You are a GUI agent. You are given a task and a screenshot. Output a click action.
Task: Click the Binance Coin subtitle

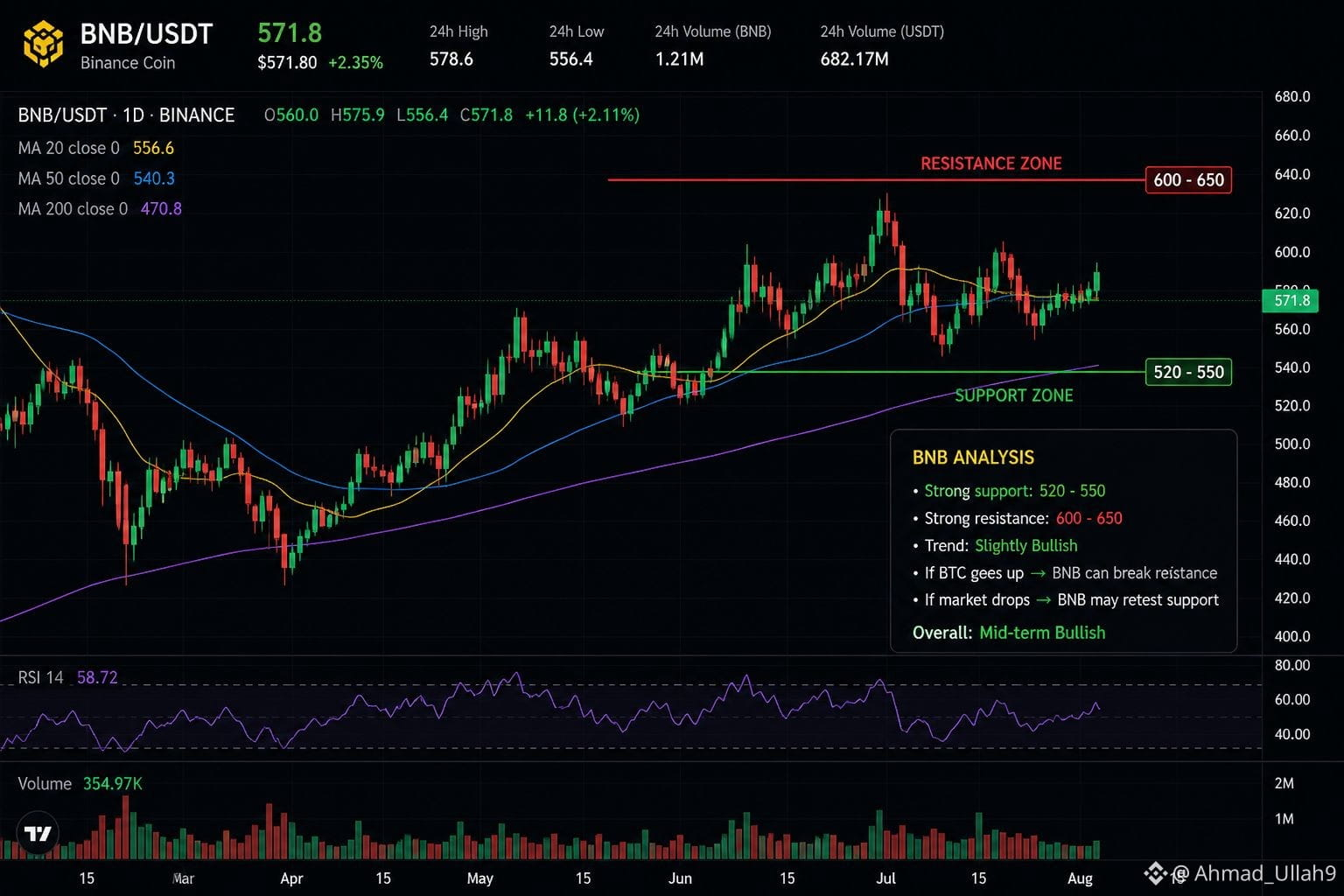(x=128, y=63)
